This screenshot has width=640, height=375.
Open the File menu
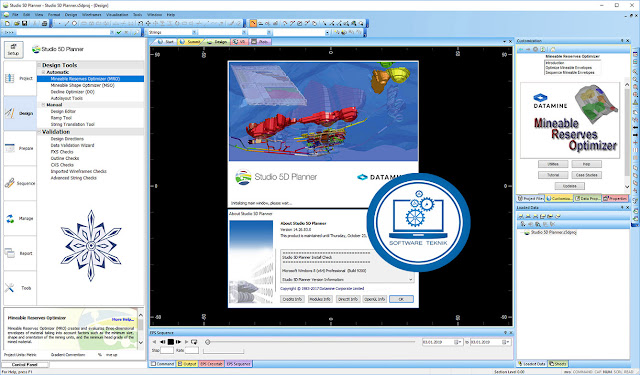click(x=15, y=15)
